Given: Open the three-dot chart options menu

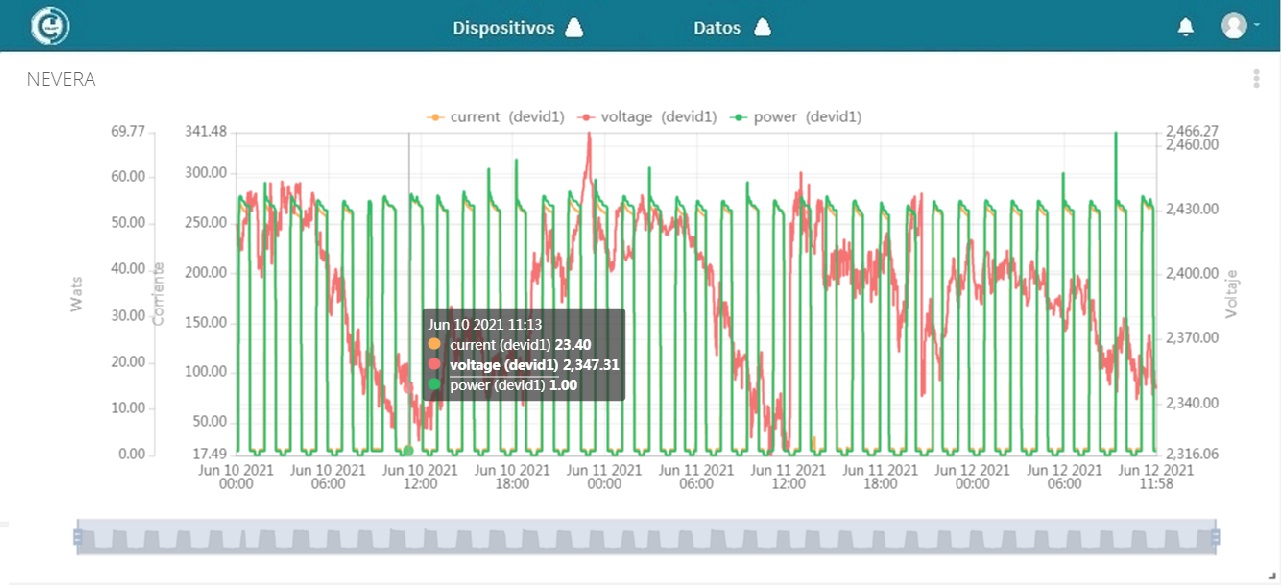Looking at the screenshot, I should [x=1256, y=79].
